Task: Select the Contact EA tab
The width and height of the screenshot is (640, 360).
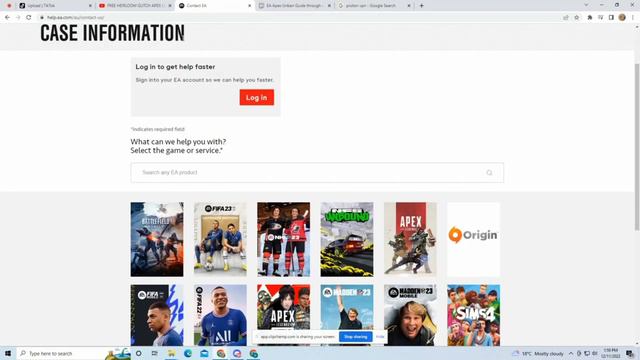Action: click(215, 6)
